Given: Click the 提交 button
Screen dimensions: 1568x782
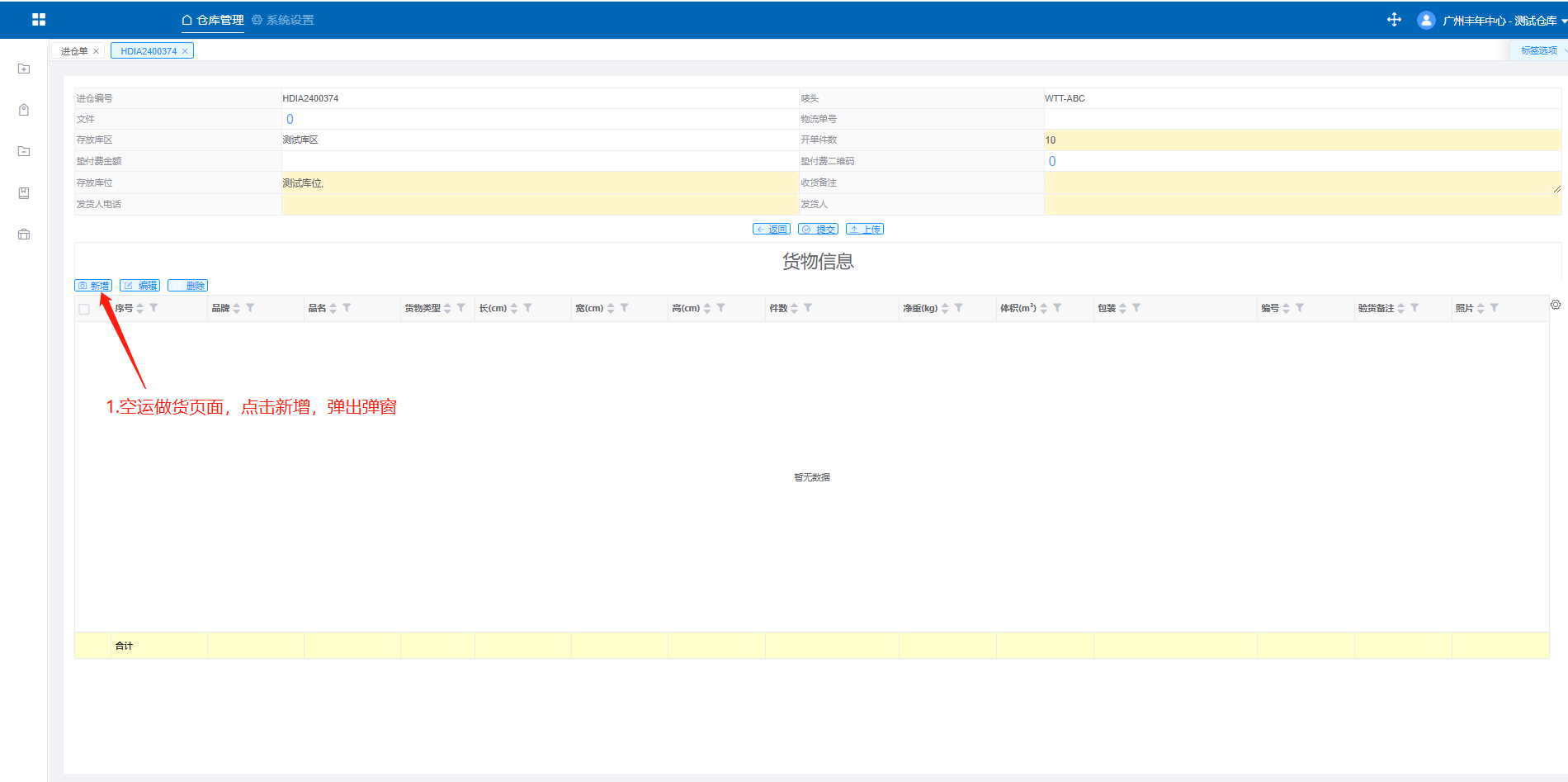Looking at the screenshot, I should pos(818,230).
